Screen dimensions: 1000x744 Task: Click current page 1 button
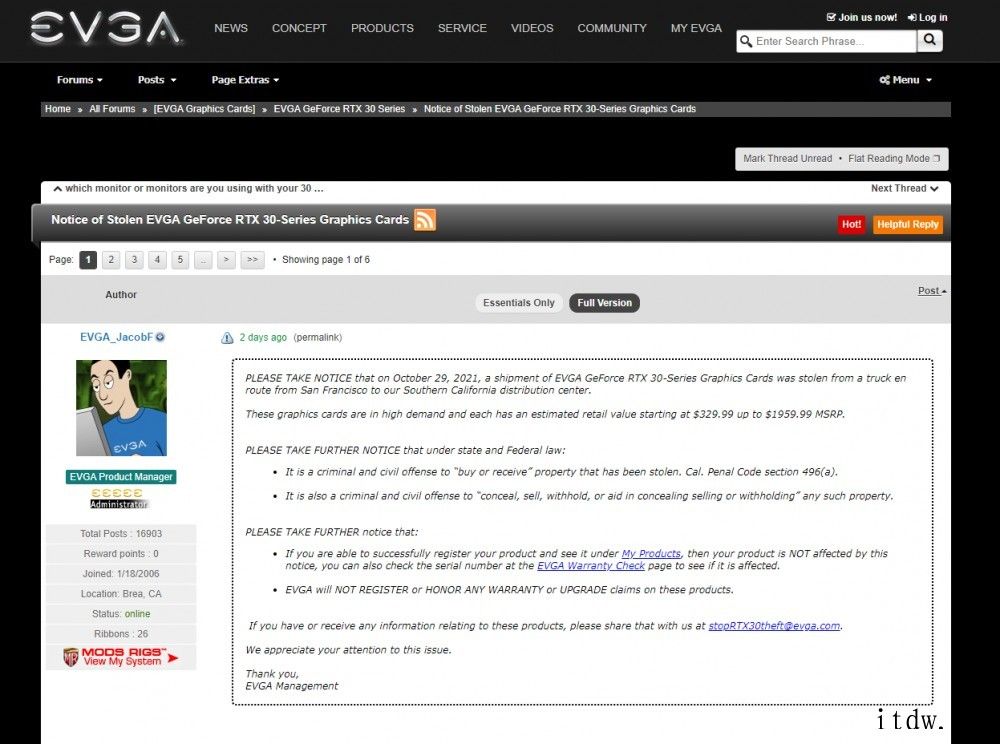[x=88, y=260]
